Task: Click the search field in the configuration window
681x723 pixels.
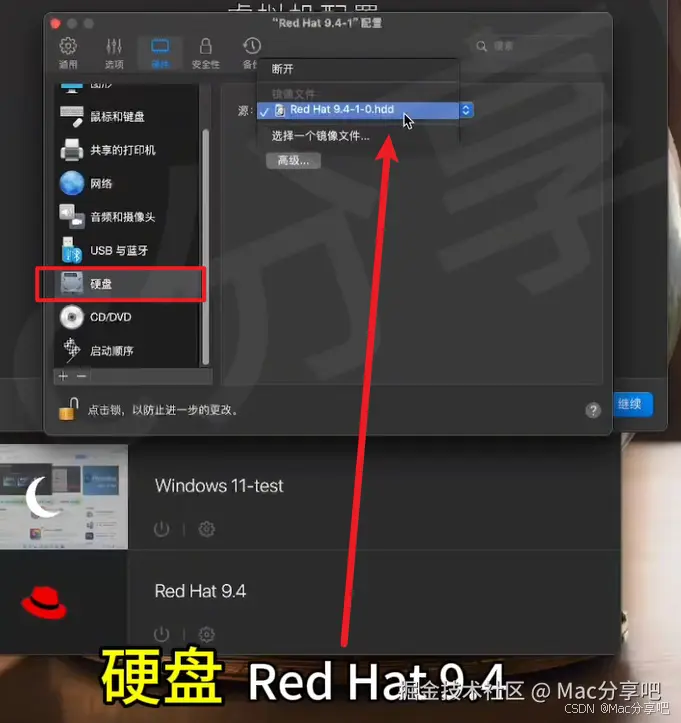Action: click(x=535, y=46)
